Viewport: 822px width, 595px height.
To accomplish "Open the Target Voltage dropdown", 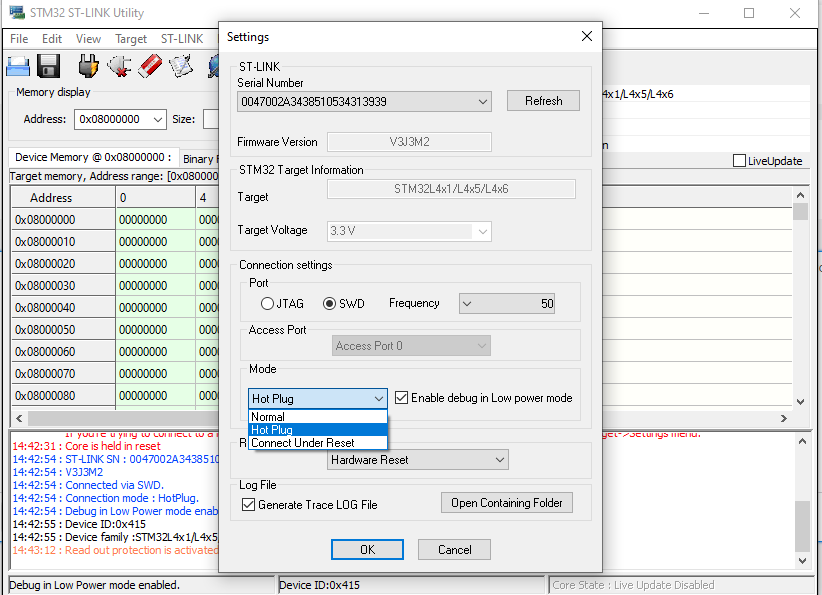I will [483, 231].
